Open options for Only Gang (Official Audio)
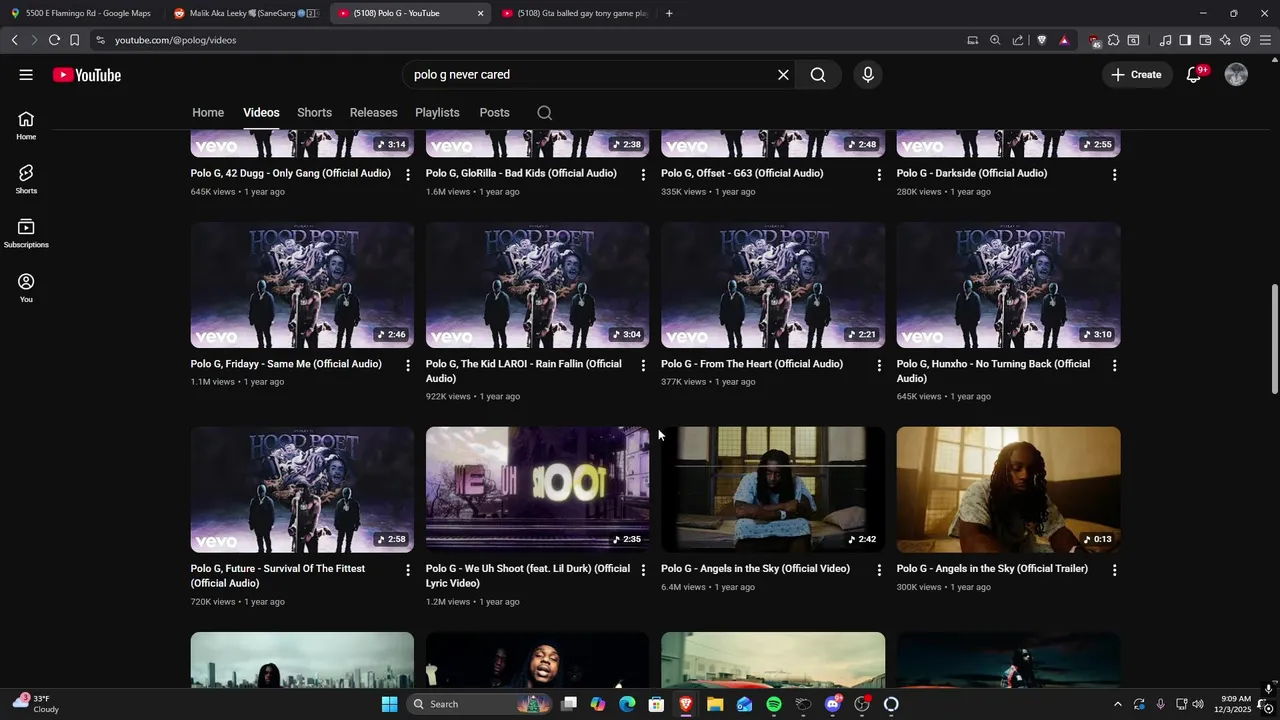Viewport: 1280px width, 720px height. pos(407,175)
